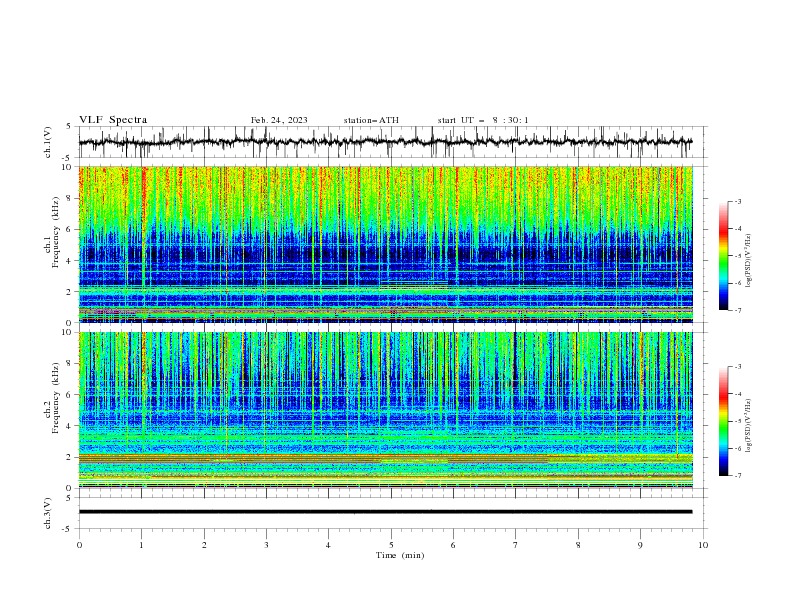Screen dimensions: 792x612
Task: Click the time axis tick label '10'
Action: tap(703, 545)
